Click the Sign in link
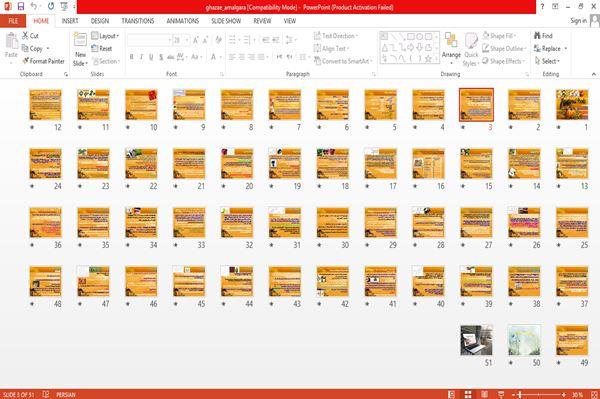This screenshot has width=600, height=399. point(579,21)
